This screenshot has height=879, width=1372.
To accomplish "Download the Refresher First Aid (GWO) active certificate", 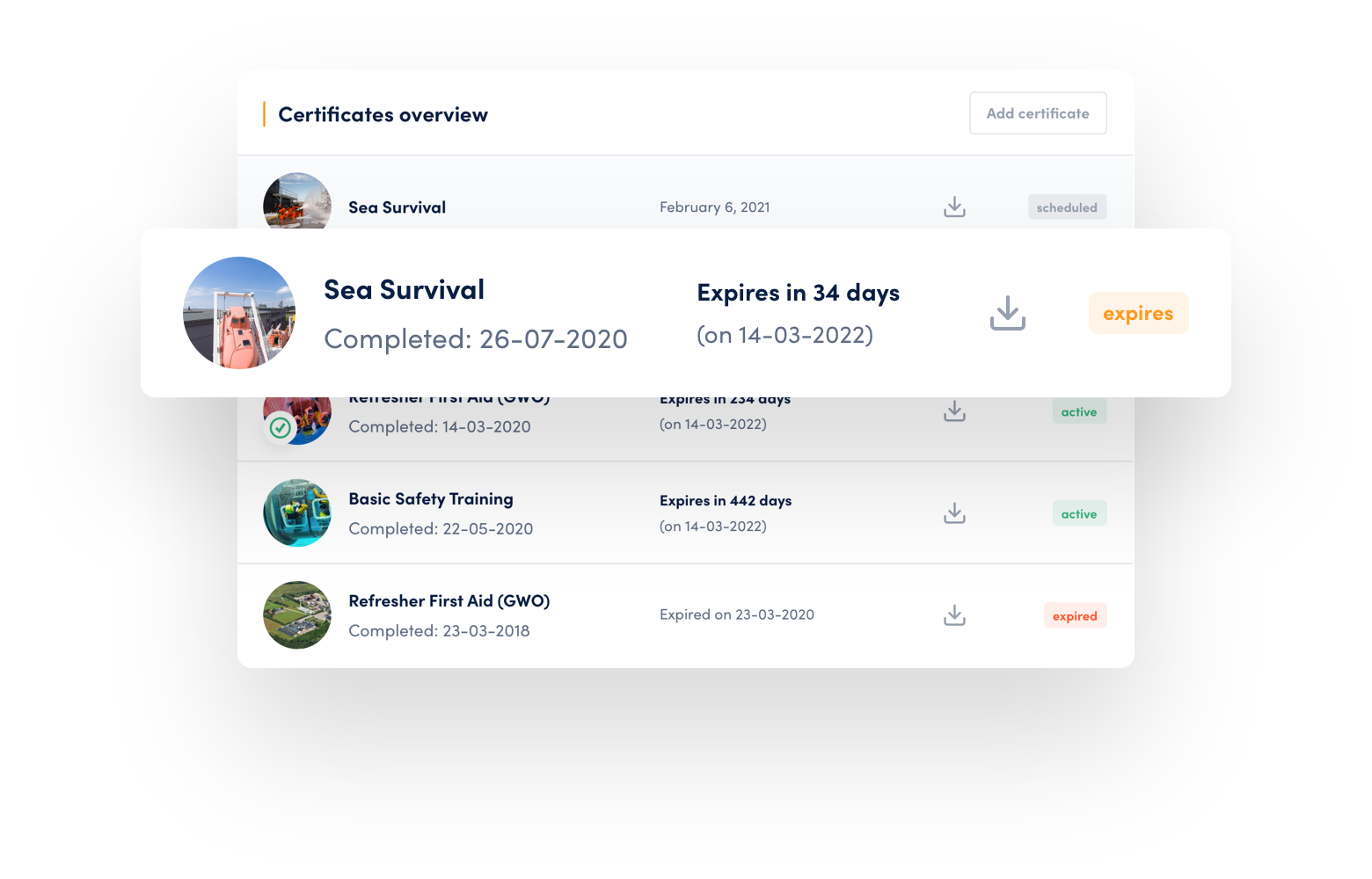I will tap(954, 410).
